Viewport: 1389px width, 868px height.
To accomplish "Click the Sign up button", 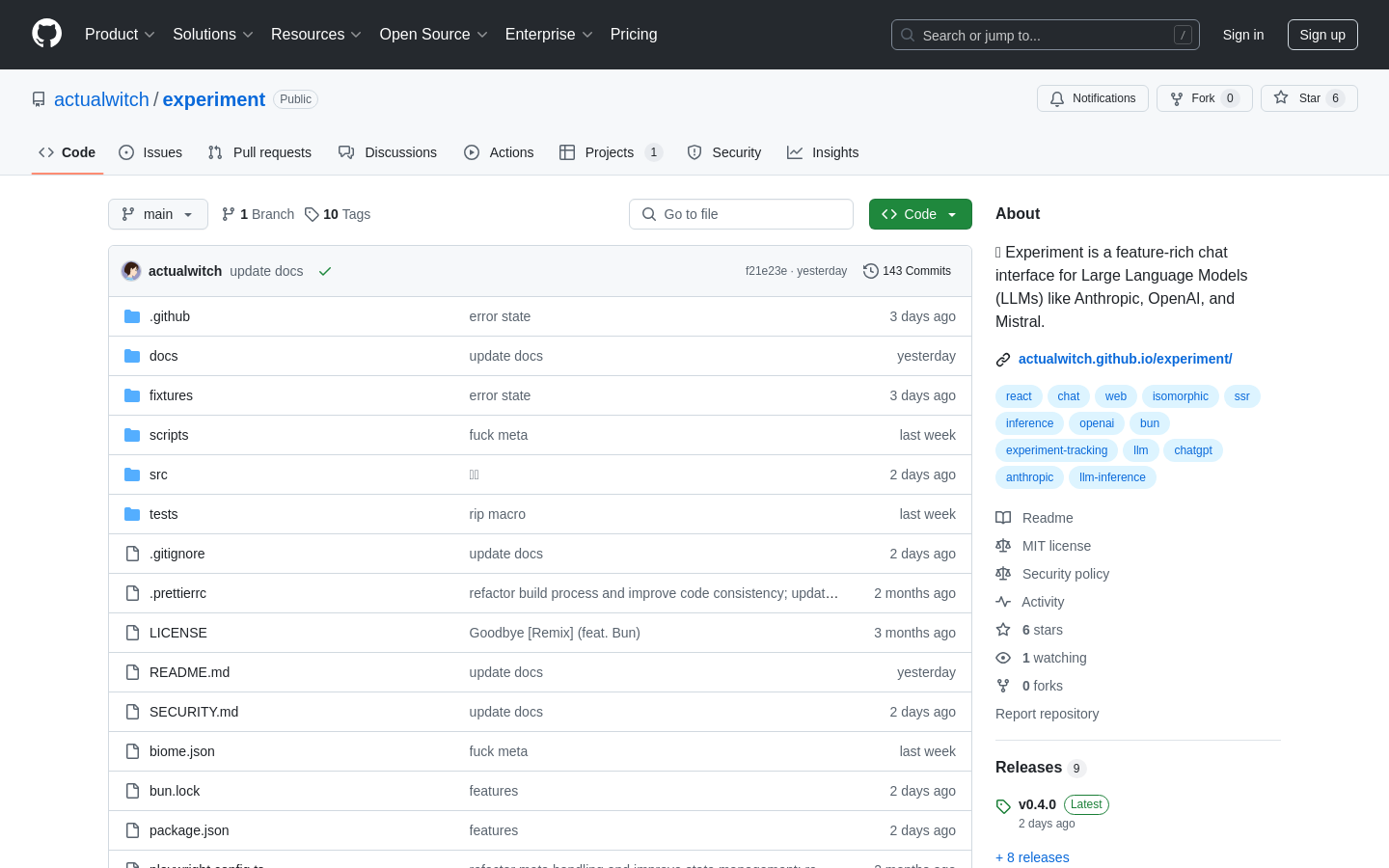I will tap(1322, 35).
